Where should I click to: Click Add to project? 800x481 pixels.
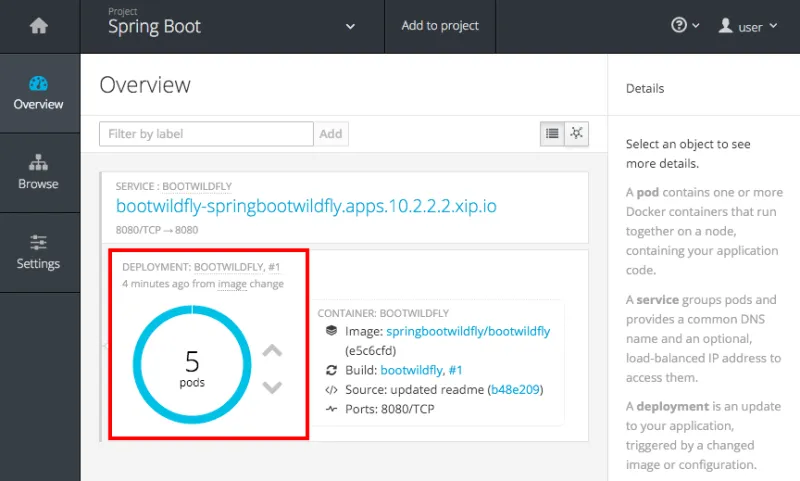click(x=440, y=26)
